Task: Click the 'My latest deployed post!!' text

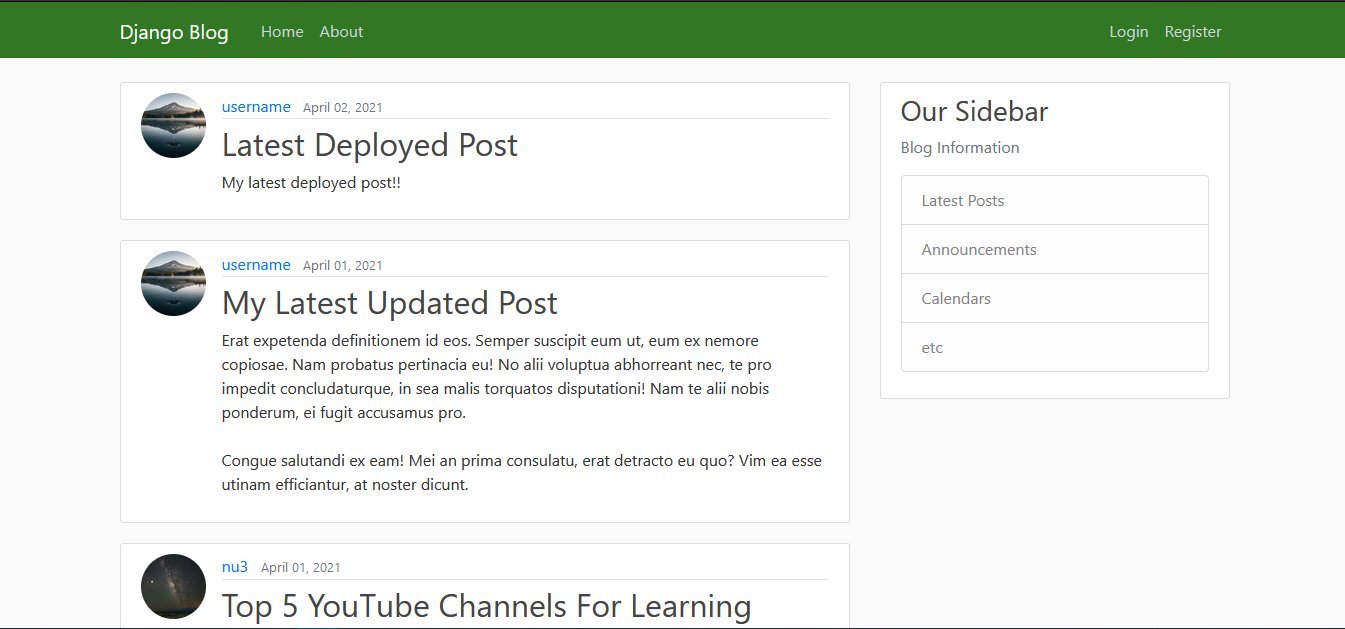Action: click(311, 183)
